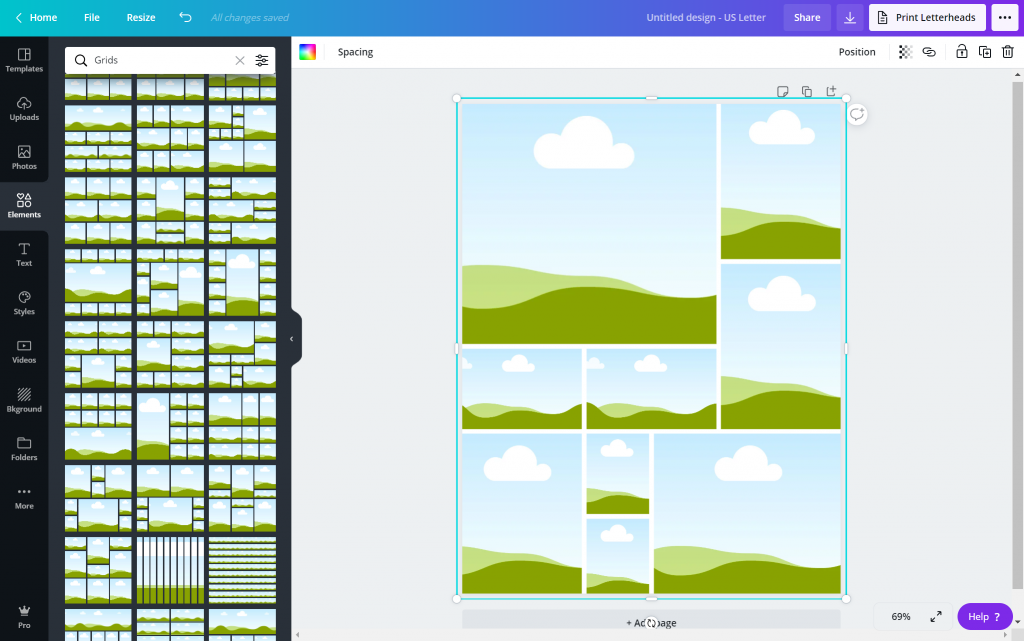The height and width of the screenshot is (641, 1024).
Task: Click the comment bubble icon beside canvas
Action: pyautogui.click(x=857, y=114)
